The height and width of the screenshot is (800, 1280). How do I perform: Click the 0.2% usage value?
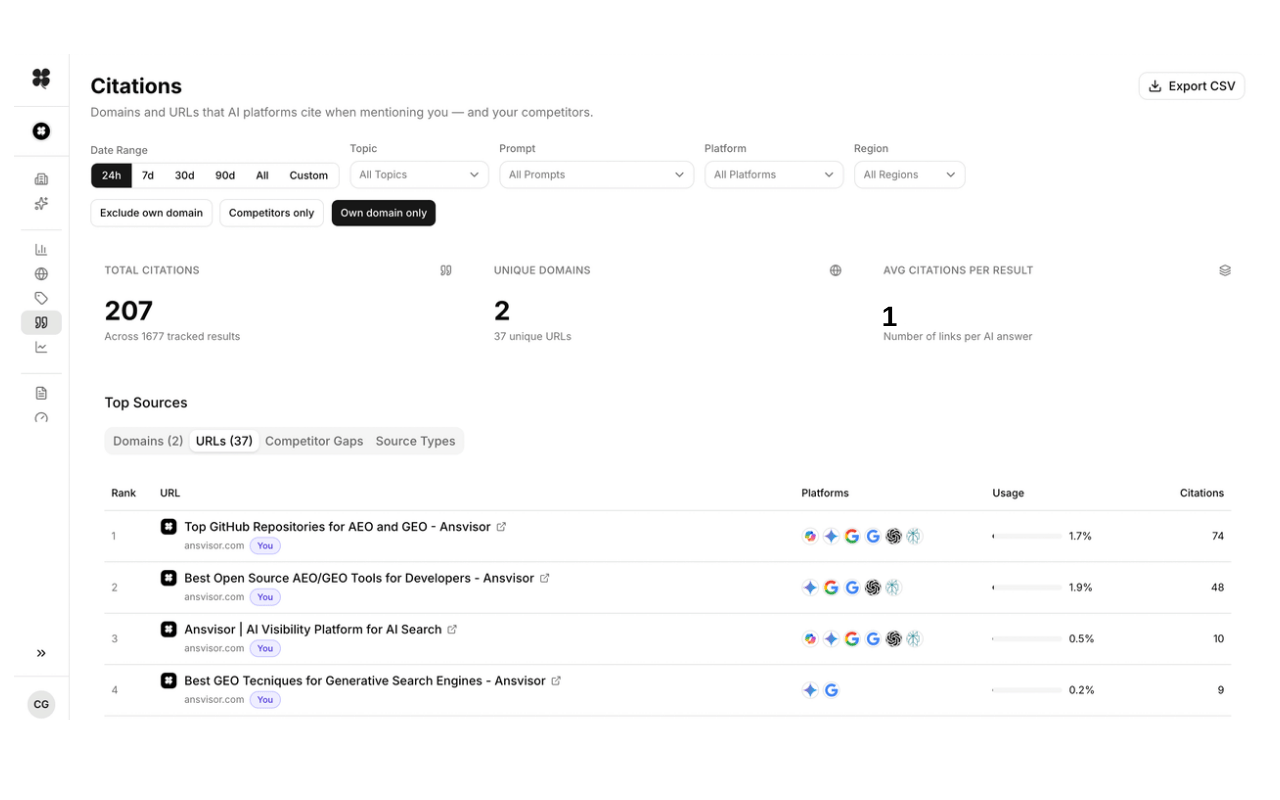pyautogui.click(x=1082, y=690)
